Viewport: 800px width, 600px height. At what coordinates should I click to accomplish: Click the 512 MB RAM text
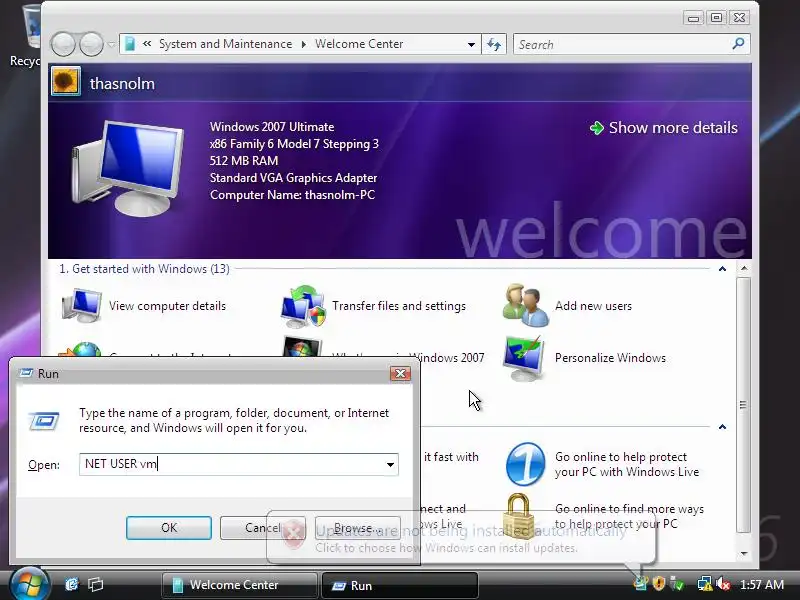244,161
